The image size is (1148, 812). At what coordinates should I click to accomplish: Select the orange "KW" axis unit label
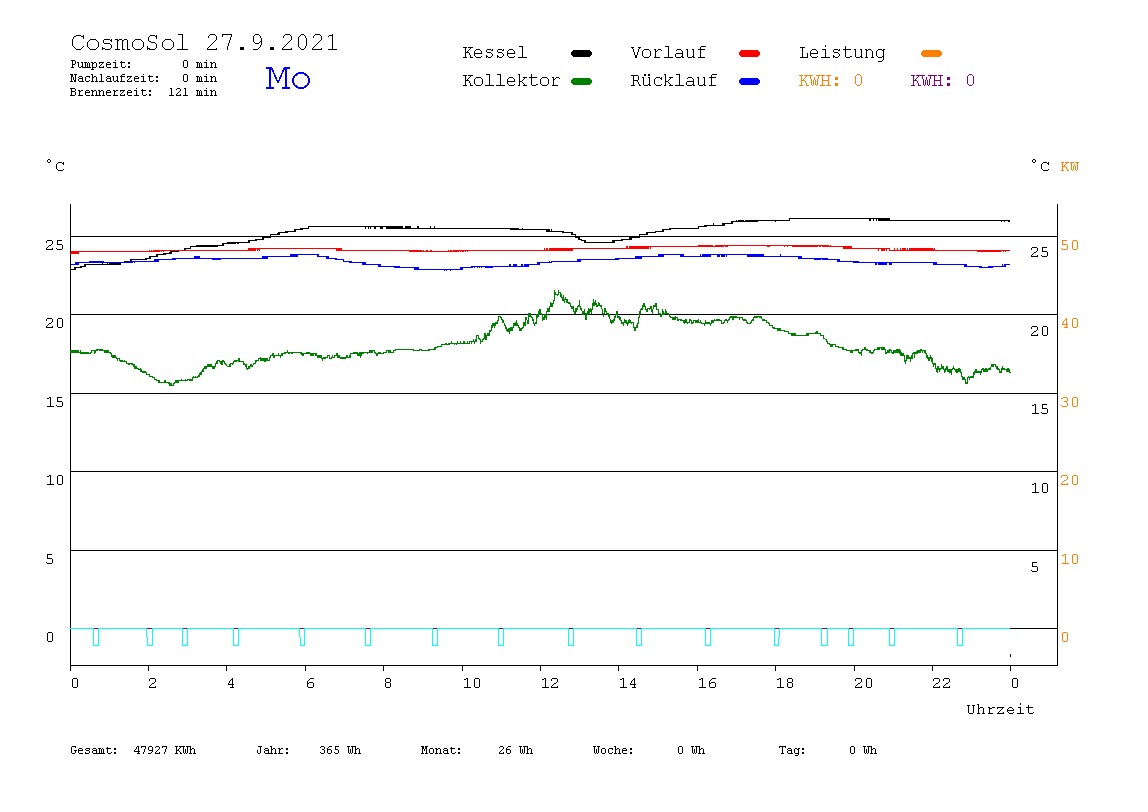pyautogui.click(x=1070, y=167)
